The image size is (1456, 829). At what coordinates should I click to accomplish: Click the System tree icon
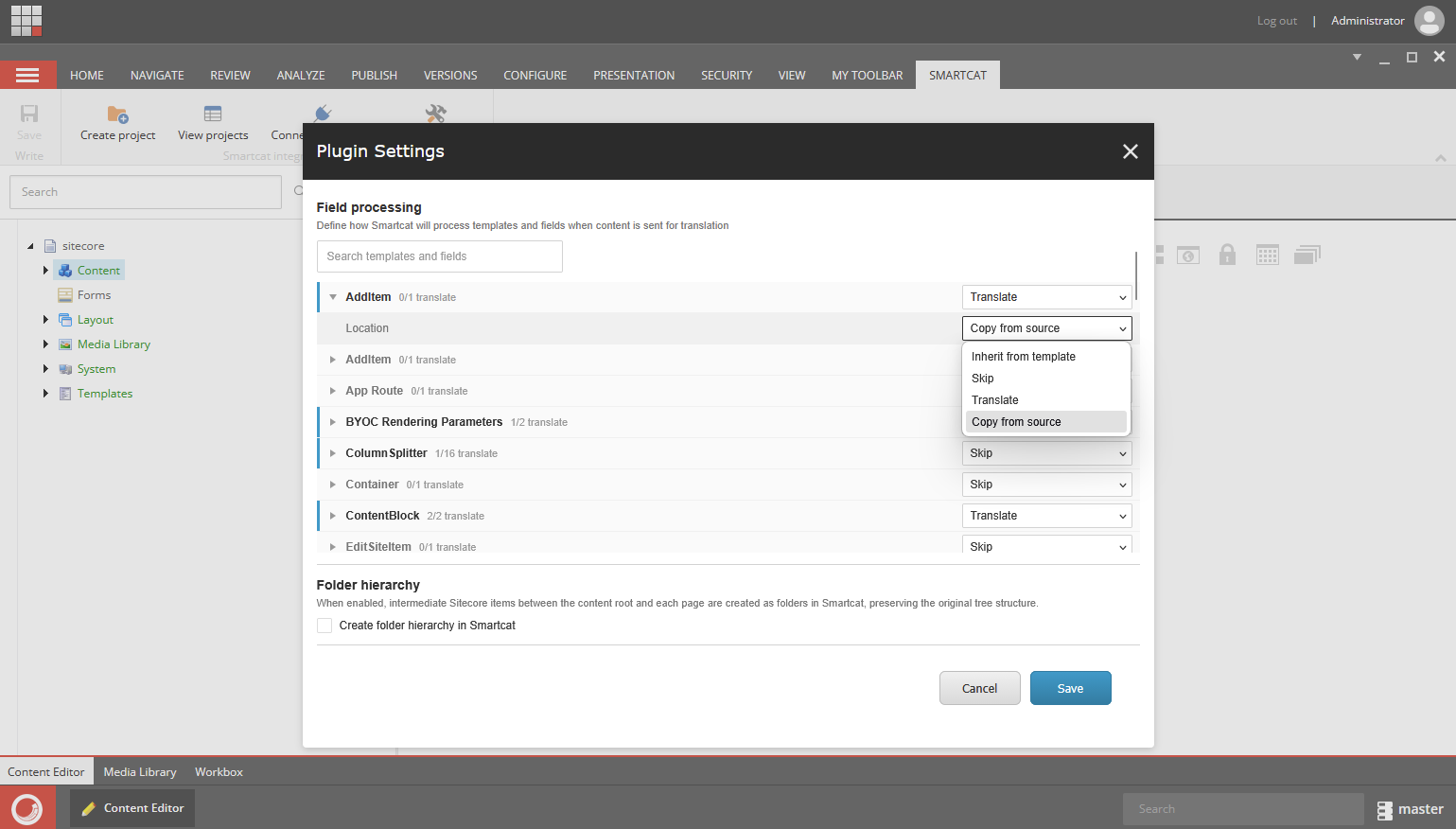click(65, 369)
